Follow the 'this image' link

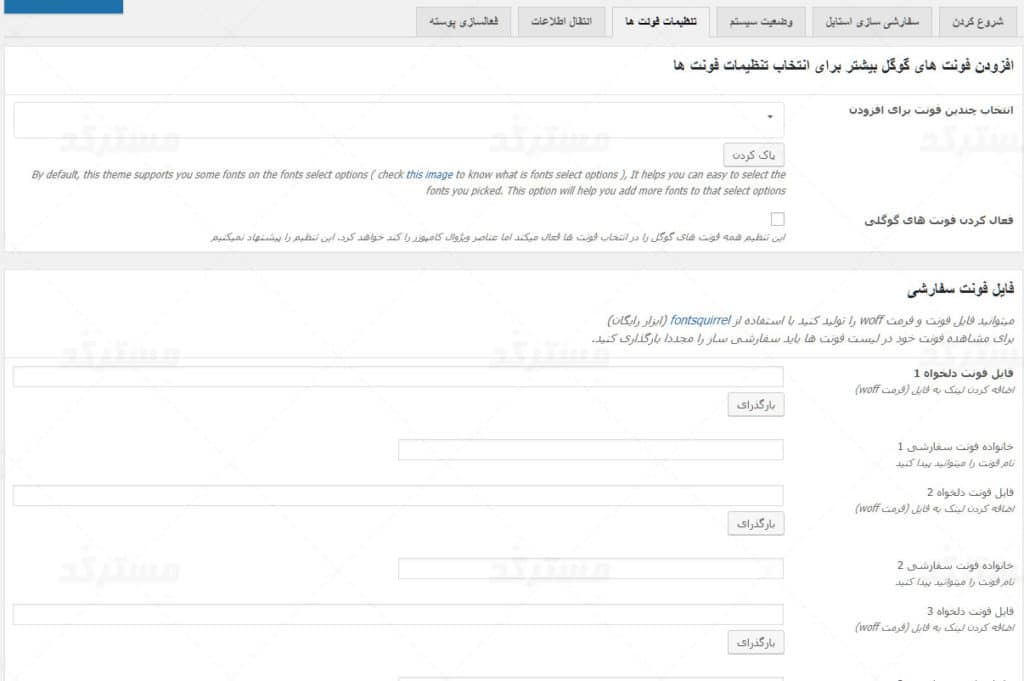coord(428,174)
